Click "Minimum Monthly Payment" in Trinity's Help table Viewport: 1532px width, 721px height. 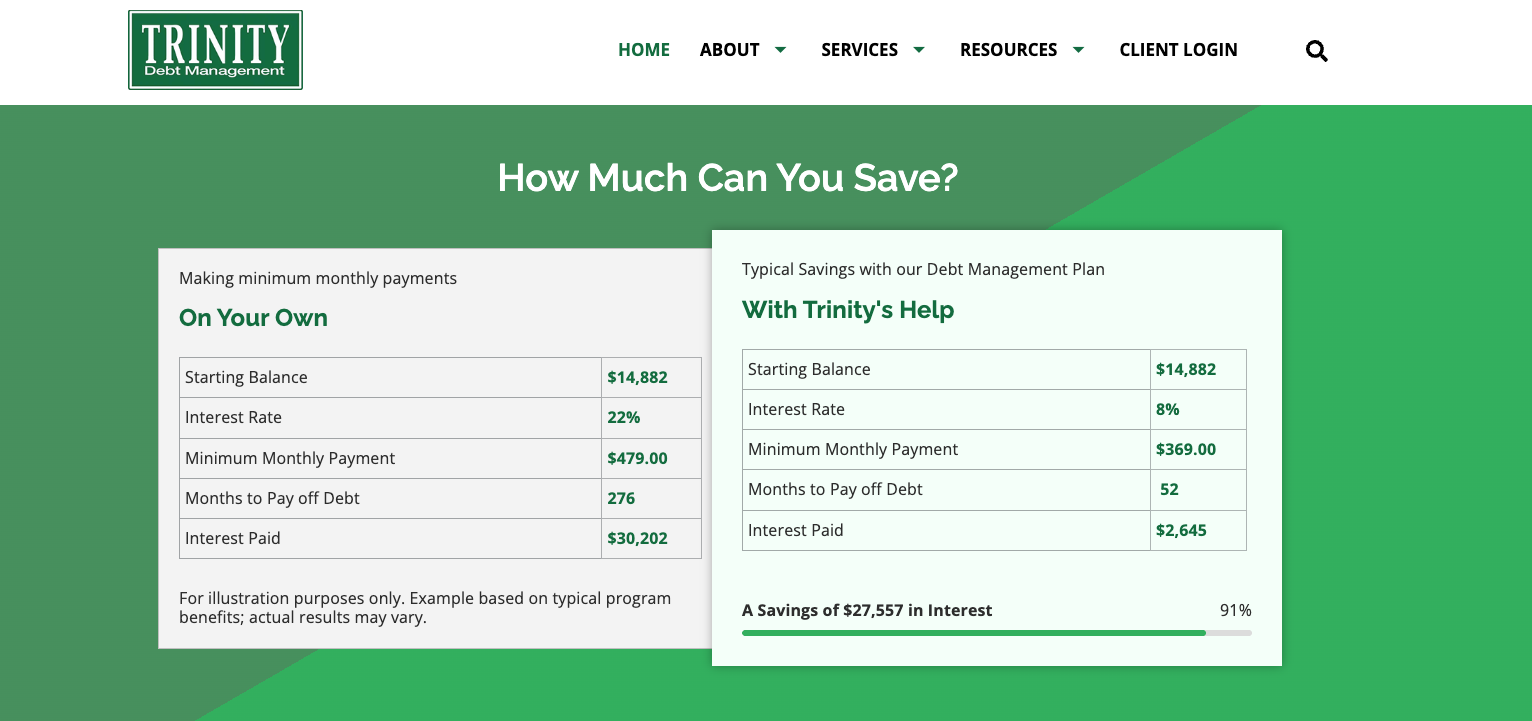tap(853, 449)
